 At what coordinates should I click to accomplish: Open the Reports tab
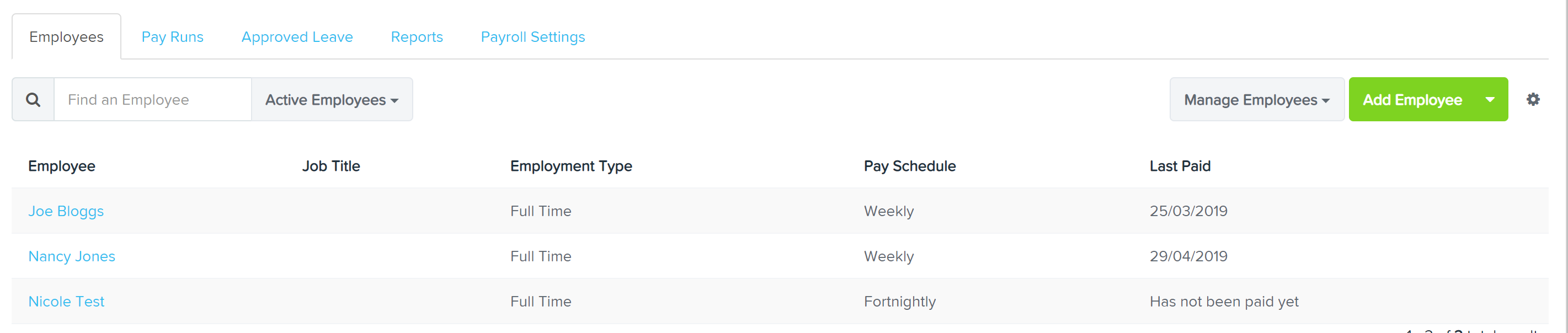coord(417,37)
